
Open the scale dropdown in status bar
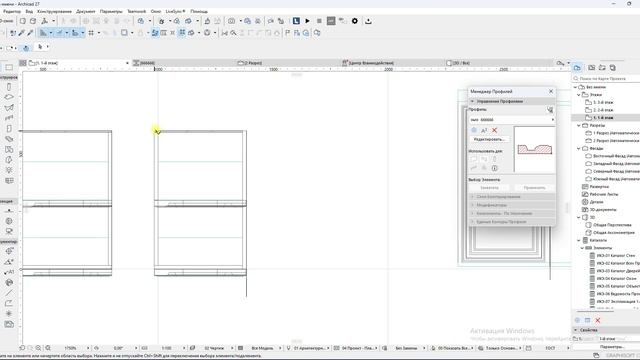tap(184, 348)
